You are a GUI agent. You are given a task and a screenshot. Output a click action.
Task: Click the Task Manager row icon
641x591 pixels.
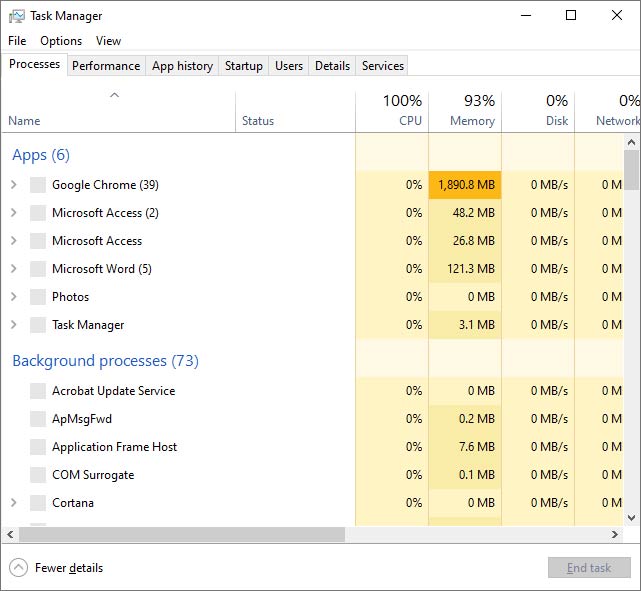[x=38, y=325]
